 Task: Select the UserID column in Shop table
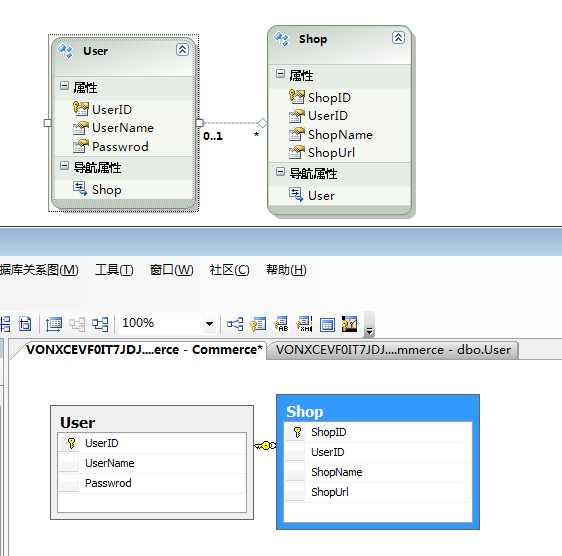pos(328,452)
